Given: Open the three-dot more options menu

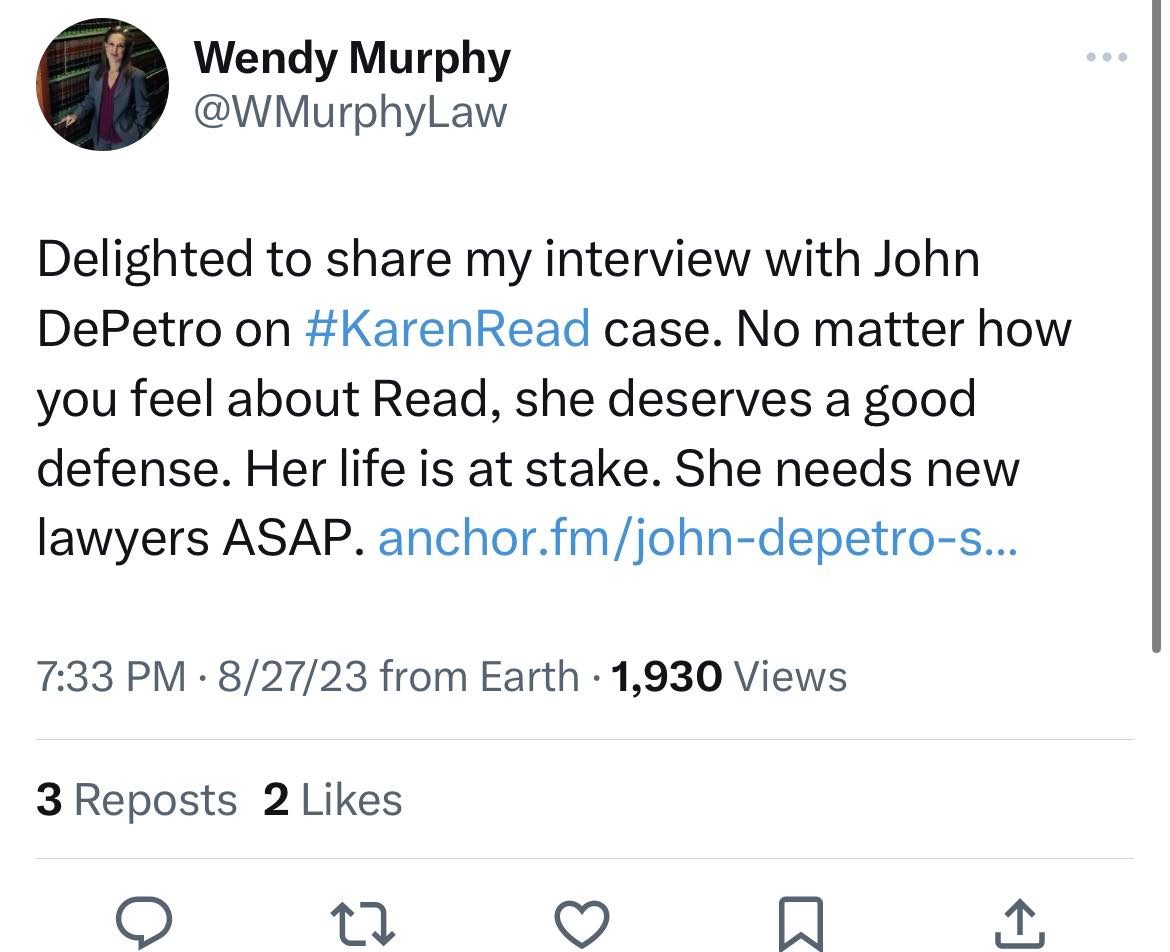Looking at the screenshot, I should coord(1107,57).
